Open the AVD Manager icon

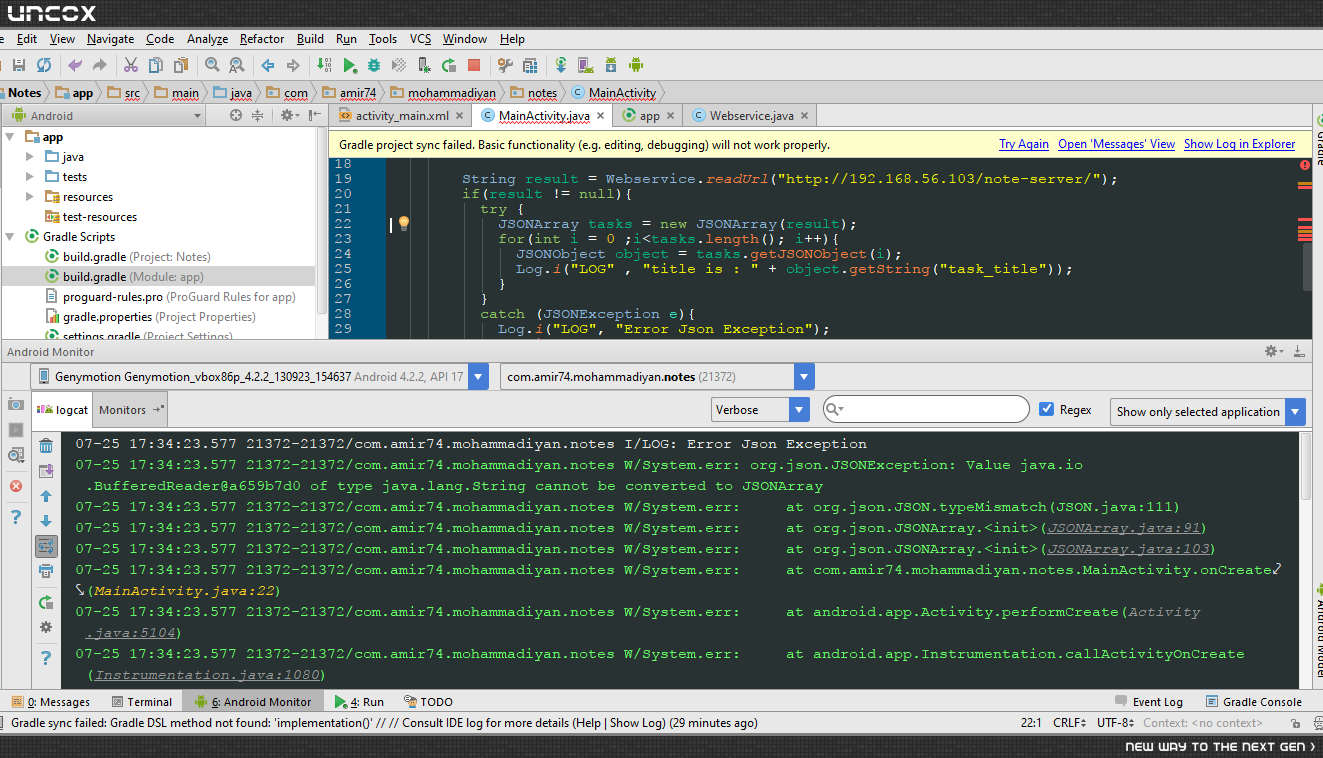coord(586,65)
